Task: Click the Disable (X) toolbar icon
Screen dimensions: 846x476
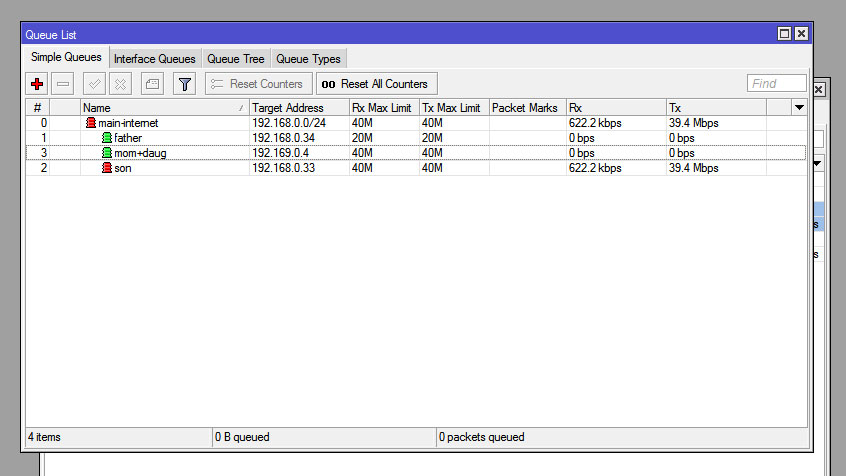Action: tap(120, 84)
